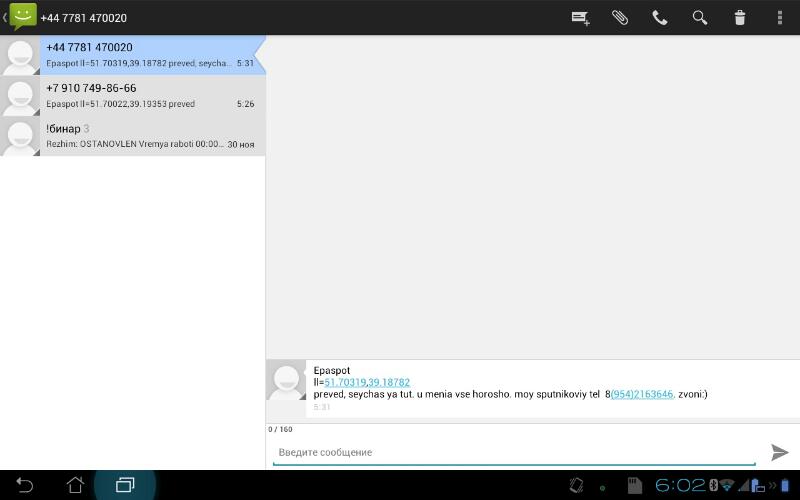800x500 pixels.
Task: Tap the messaging app smiley icon
Action: click(x=22, y=17)
